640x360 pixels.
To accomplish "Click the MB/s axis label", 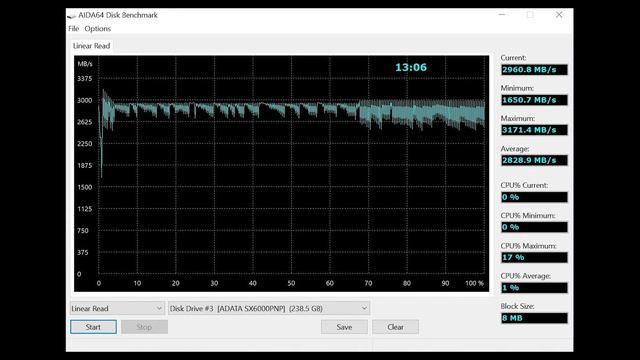I will click(x=85, y=64).
